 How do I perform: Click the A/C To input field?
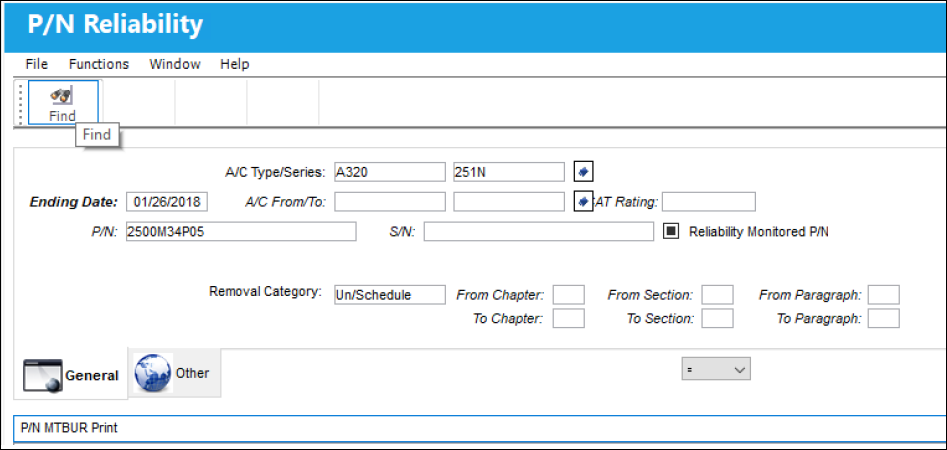pos(509,202)
